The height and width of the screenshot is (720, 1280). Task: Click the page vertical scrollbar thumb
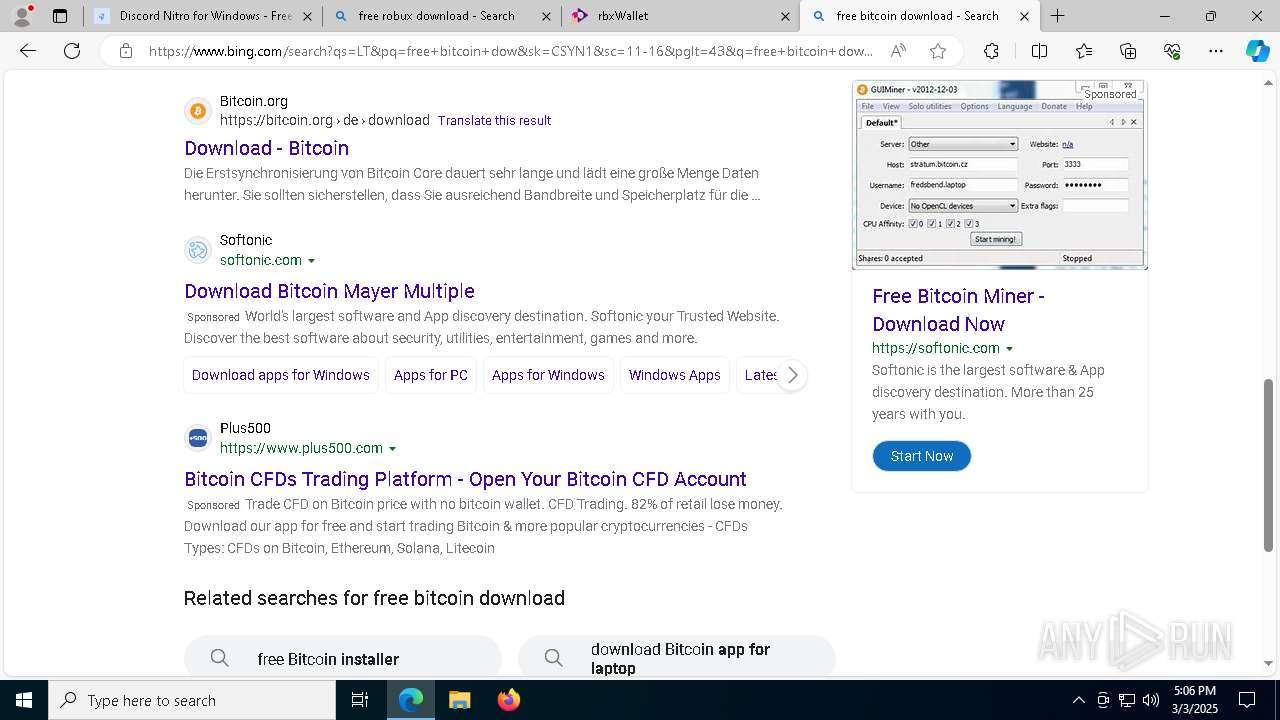(x=1269, y=465)
